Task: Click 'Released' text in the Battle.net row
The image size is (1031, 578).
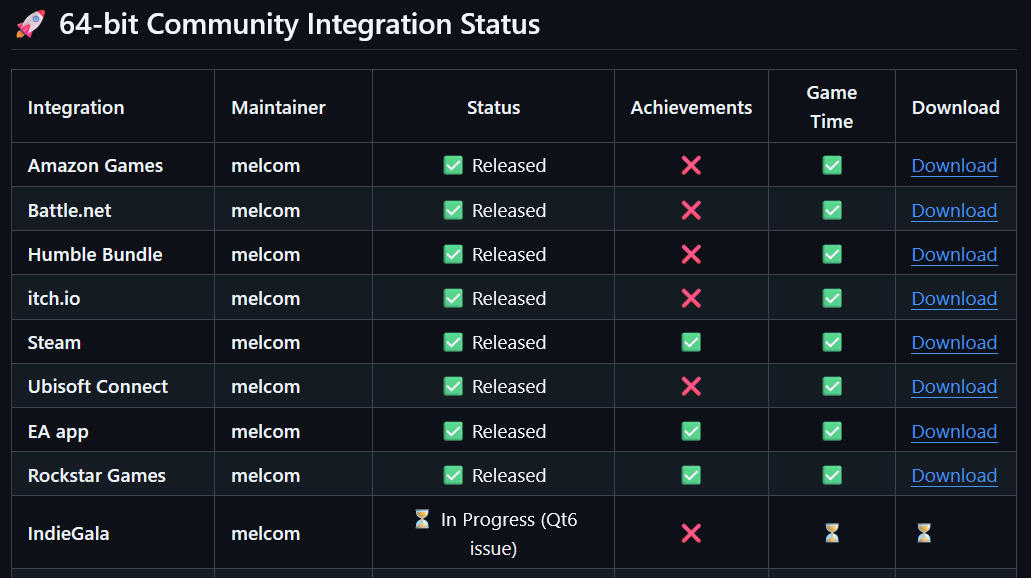Action: 509,210
